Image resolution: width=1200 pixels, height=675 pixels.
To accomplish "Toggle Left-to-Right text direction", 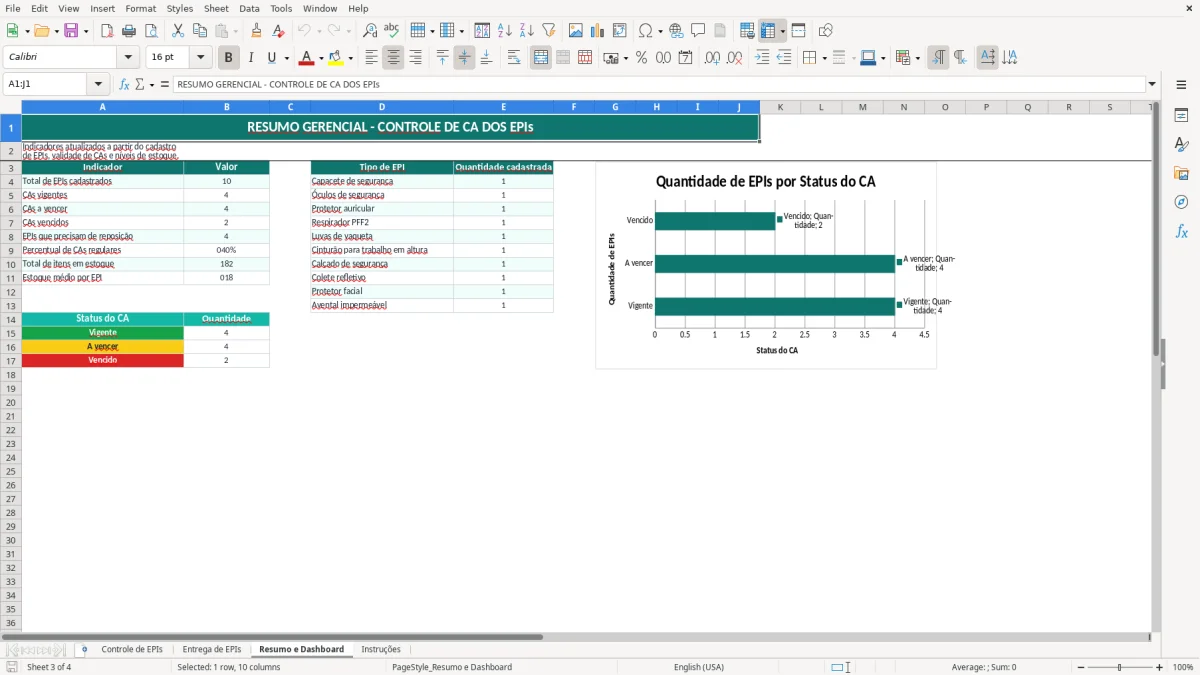I will tap(938, 58).
